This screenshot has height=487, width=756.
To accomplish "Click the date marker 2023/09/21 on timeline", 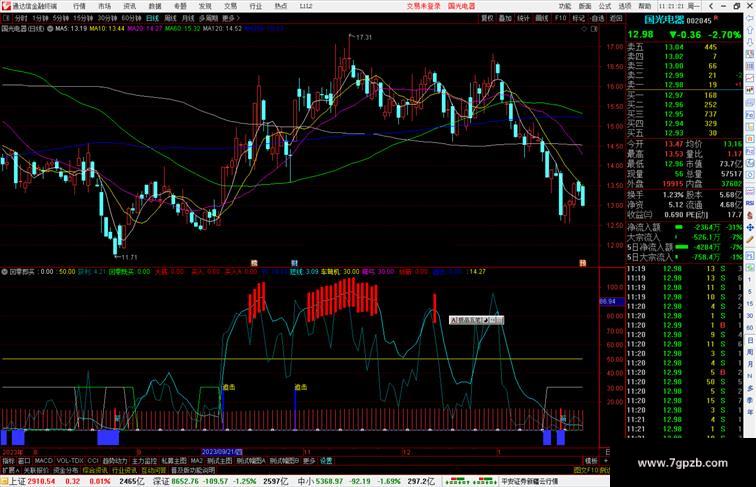I will pyautogui.click(x=222, y=452).
